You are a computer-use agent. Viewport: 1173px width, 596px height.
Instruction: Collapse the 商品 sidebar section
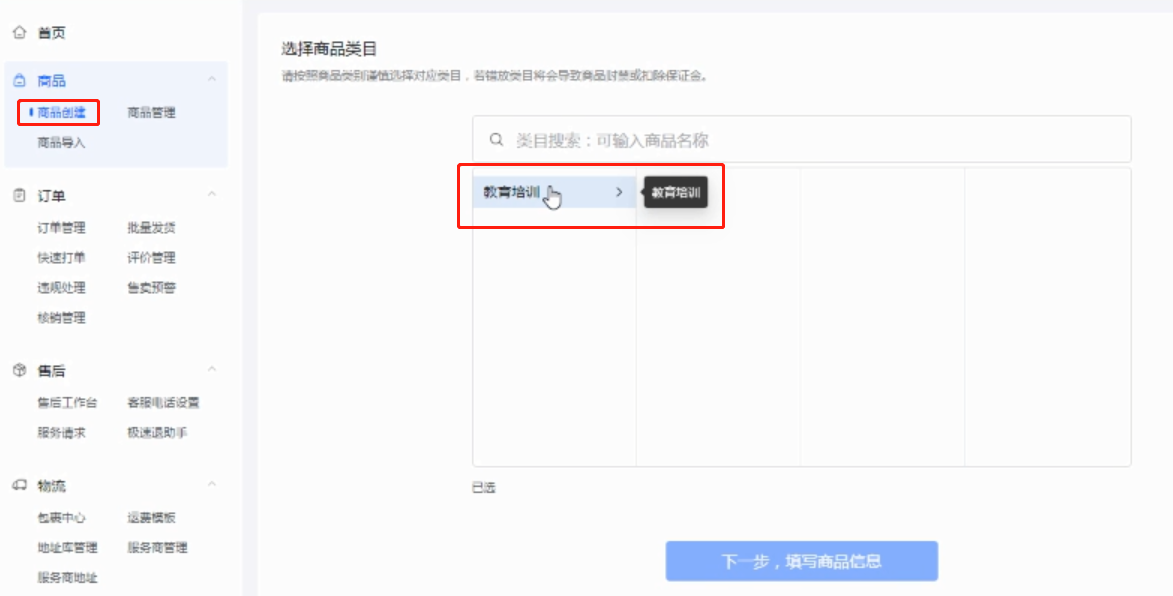pos(212,79)
